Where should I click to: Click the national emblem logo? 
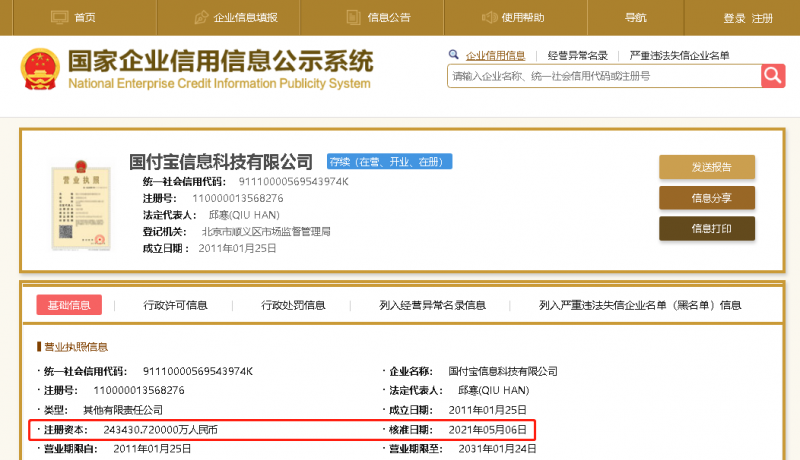coord(40,69)
